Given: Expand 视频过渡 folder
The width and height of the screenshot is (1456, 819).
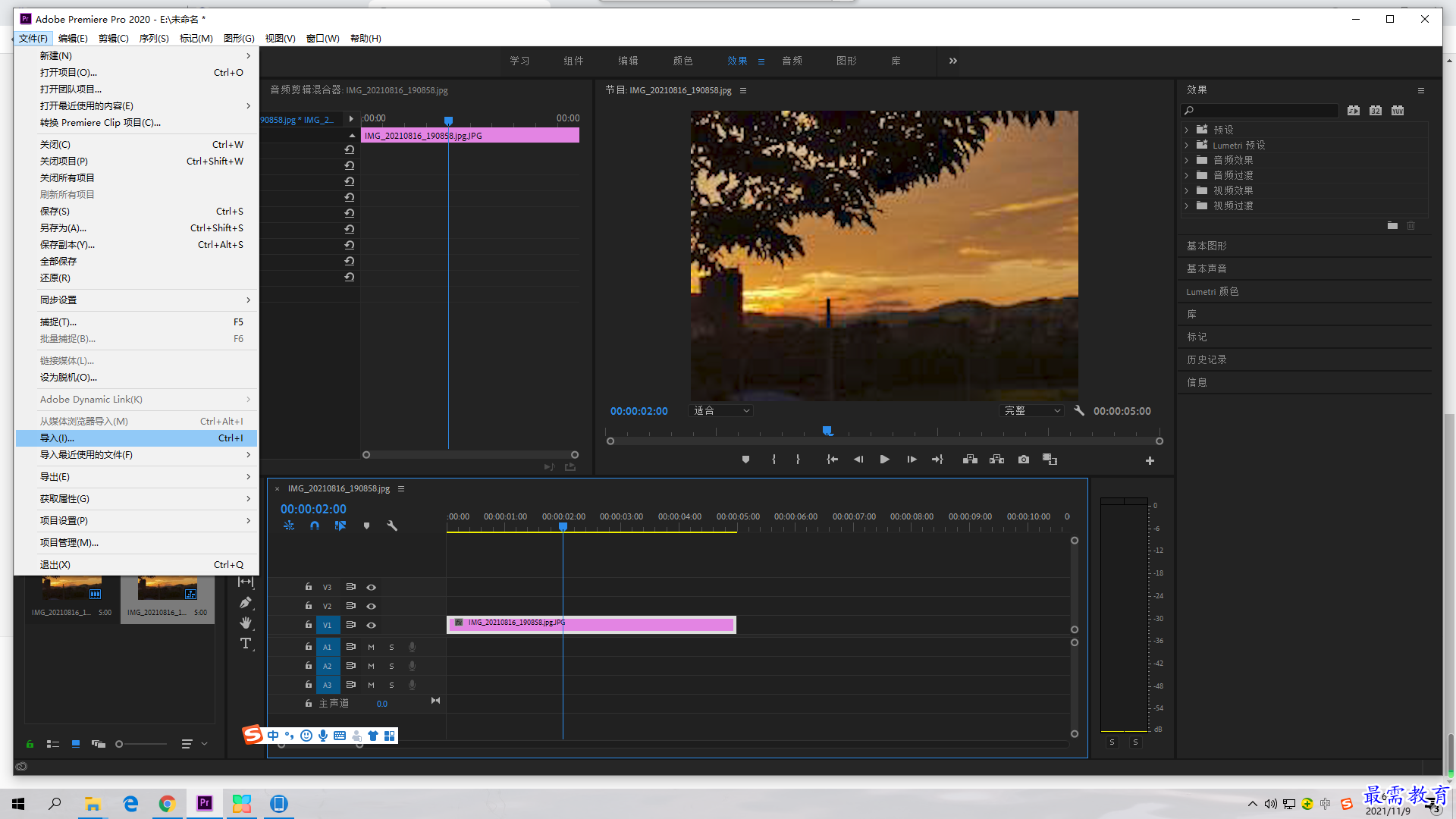Looking at the screenshot, I should coord(1187,206).
